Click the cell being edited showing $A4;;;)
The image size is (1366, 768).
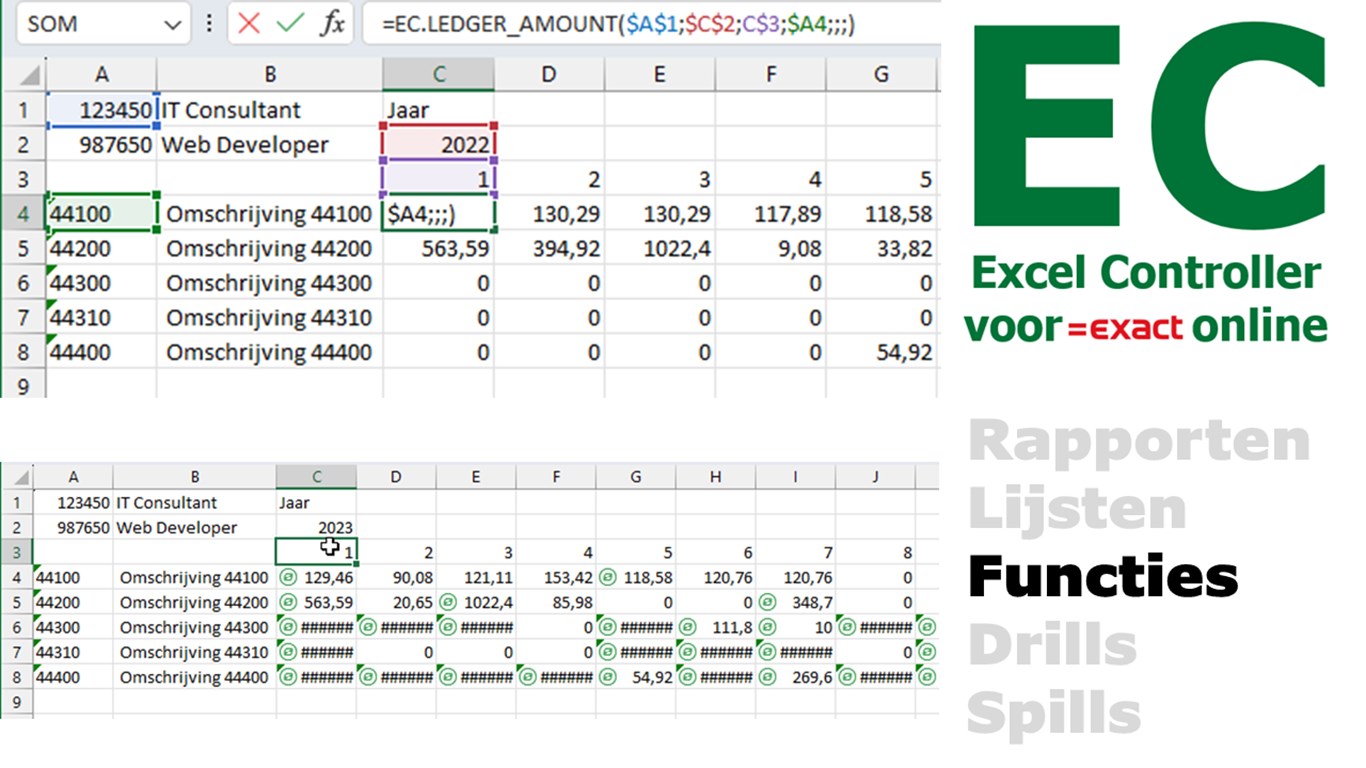coord(438,213)
